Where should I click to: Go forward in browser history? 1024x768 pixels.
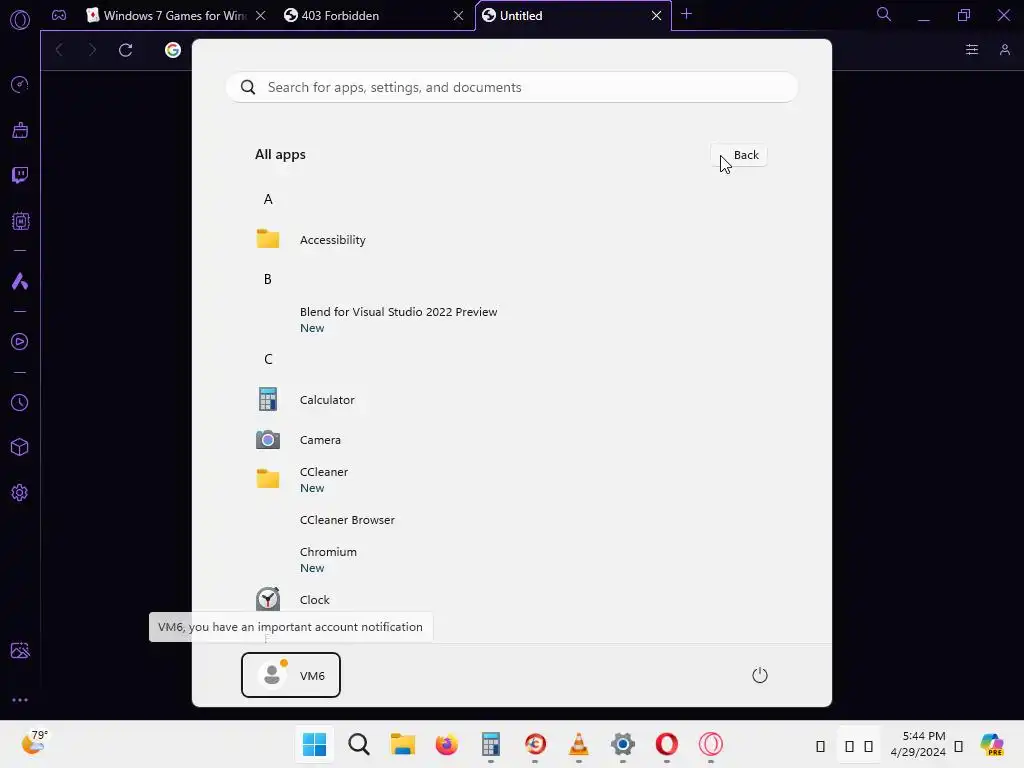pos(92,50)
